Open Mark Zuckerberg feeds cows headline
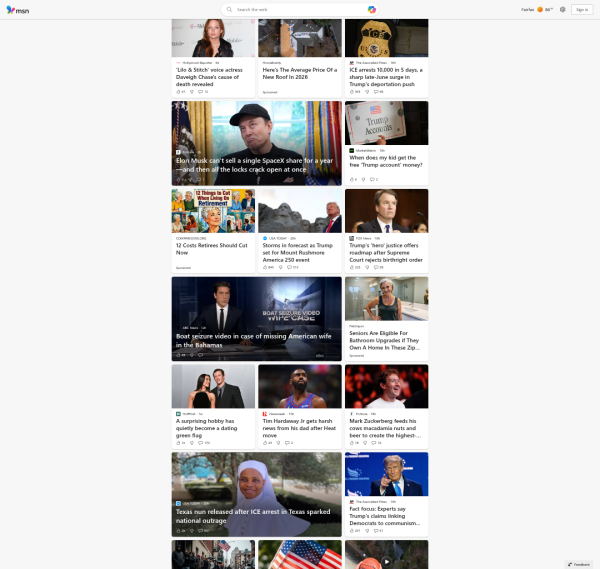Image resolution: width=600 pixels, height=569 pixels. (385, 428)
